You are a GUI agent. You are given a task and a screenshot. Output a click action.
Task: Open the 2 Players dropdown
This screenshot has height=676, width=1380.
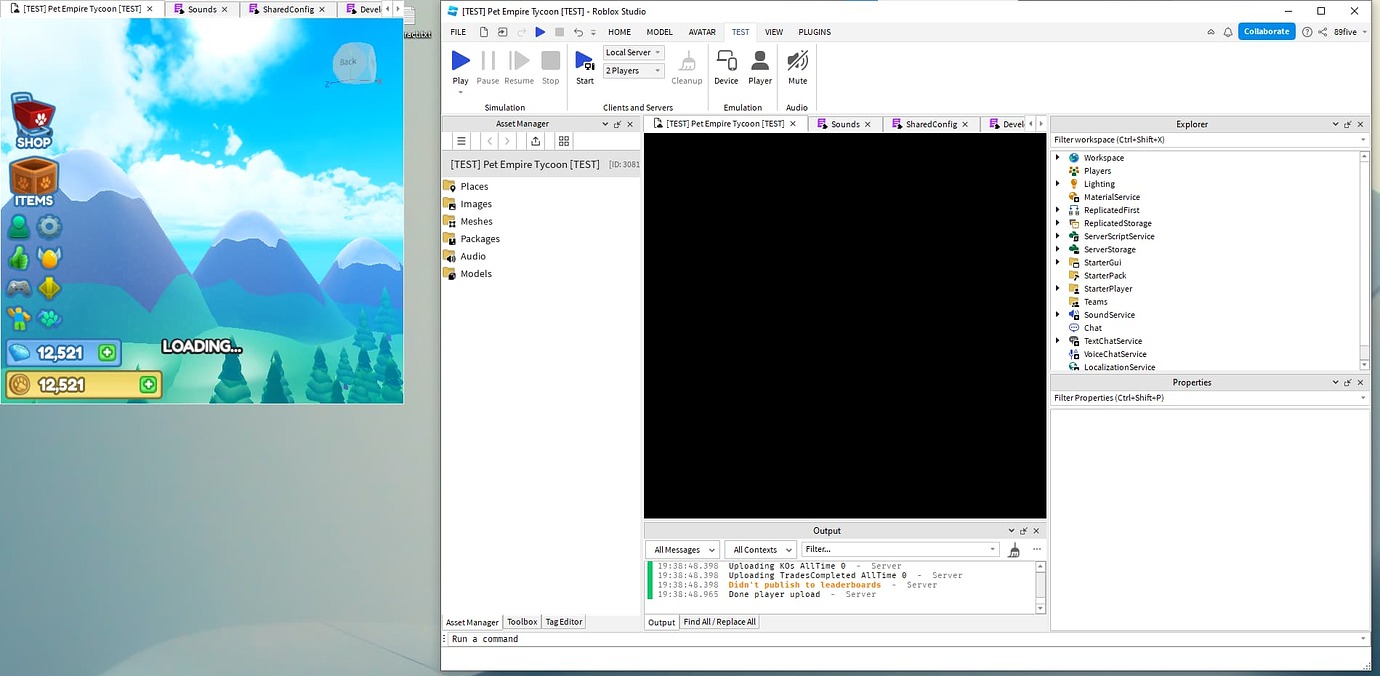tap(633, 70)
